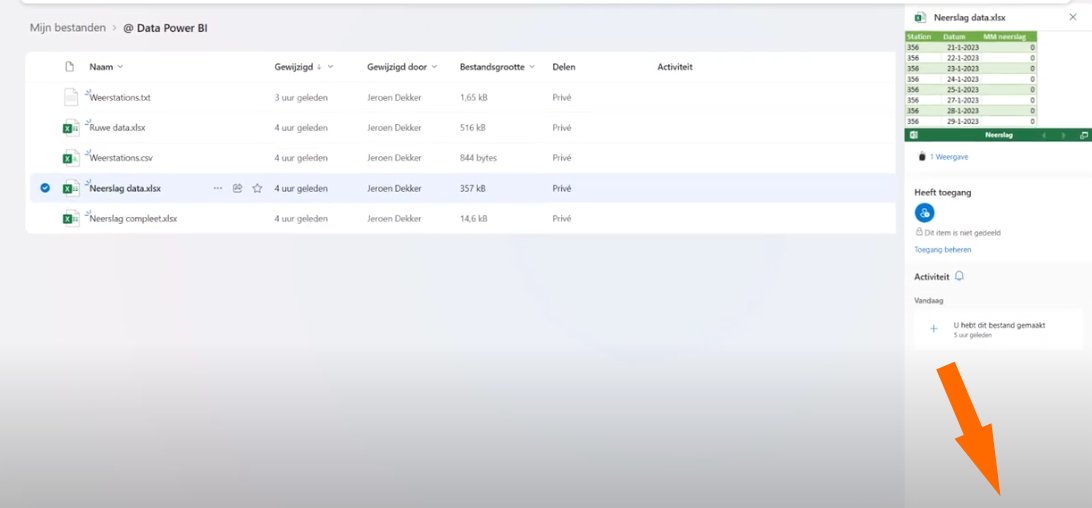Click the owner avatar under Heeft toegang
The width and height of the screenshot is (1092, 508).
point(925,213)
